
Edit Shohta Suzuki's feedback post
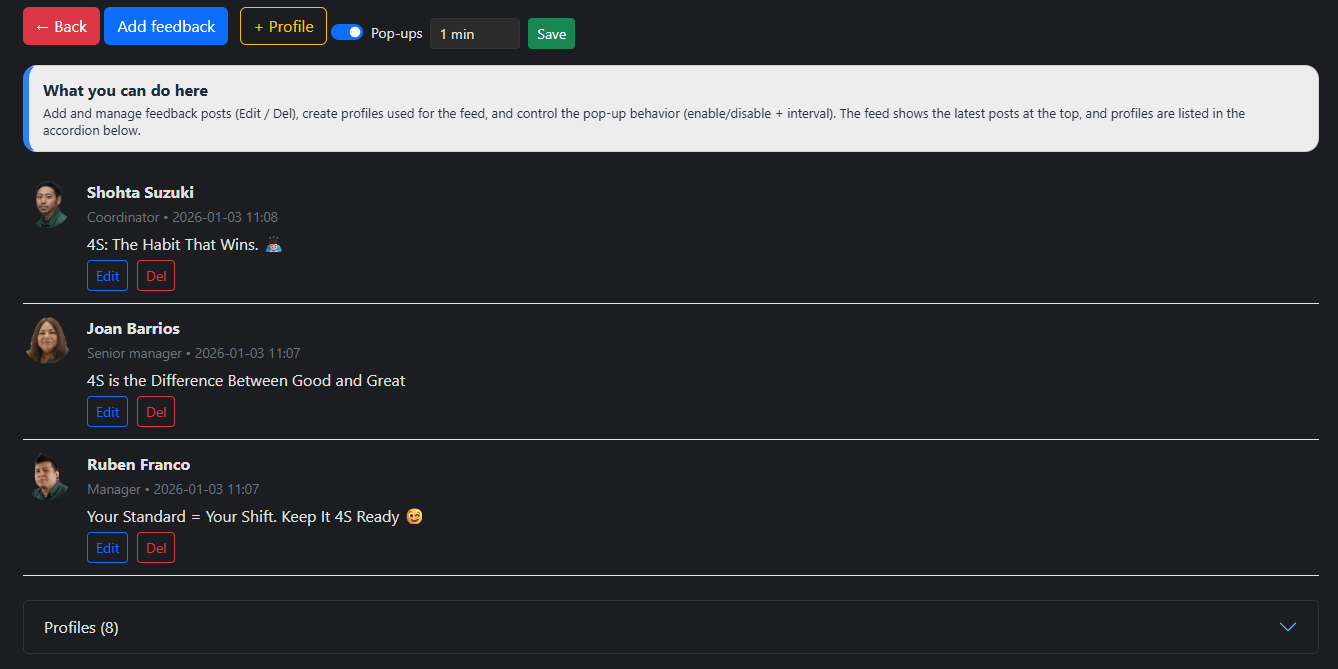[x=107, y=276]
